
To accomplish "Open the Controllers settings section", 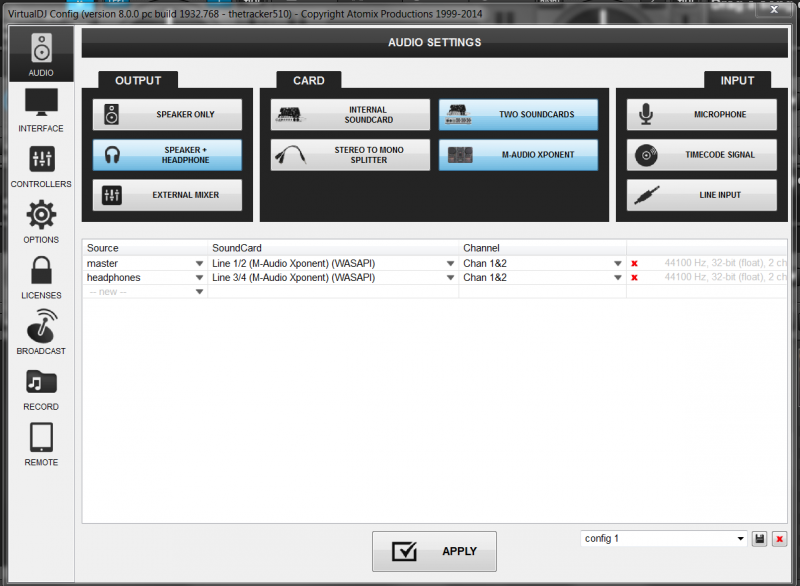I will (x=41, y=166).
